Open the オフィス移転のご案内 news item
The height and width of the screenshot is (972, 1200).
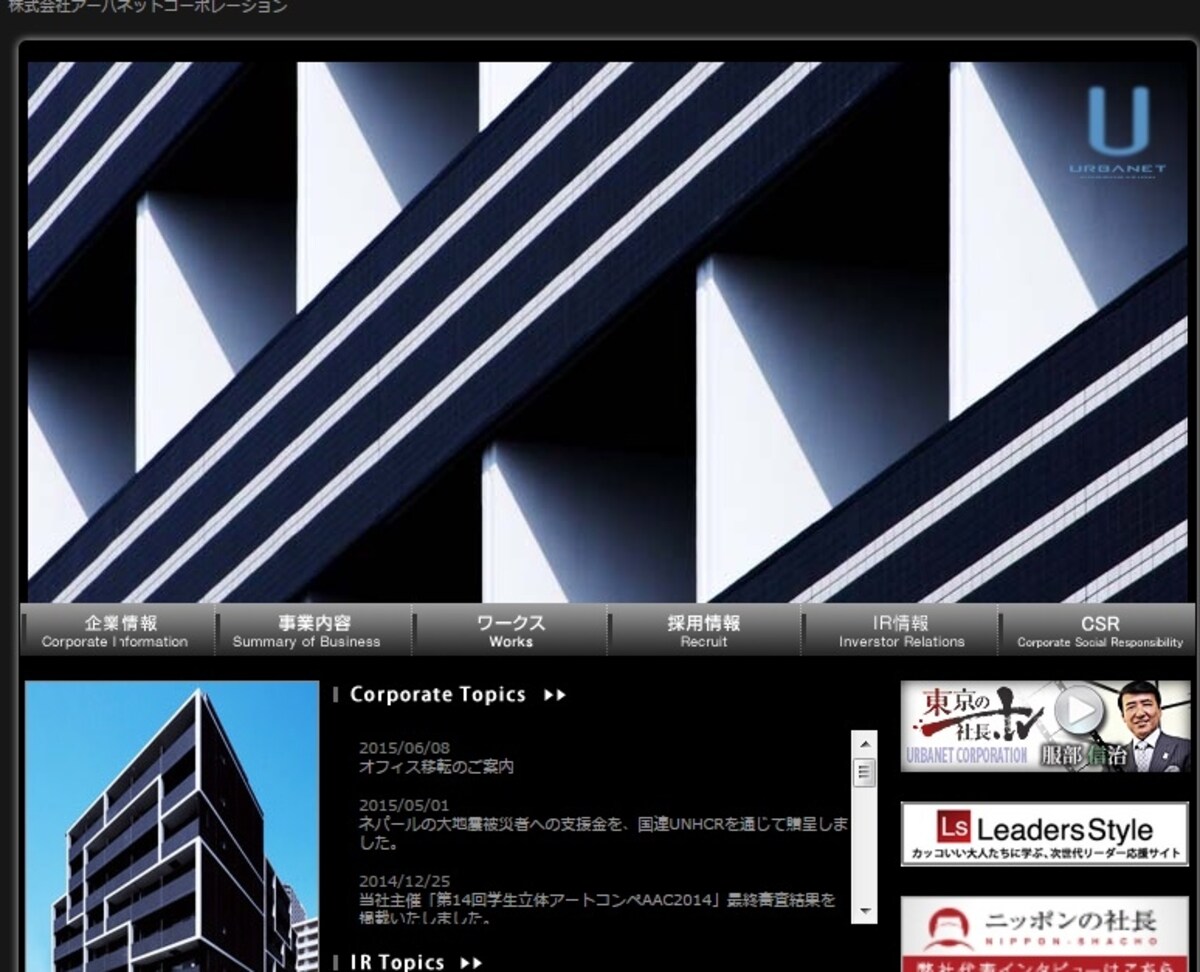point(436,767)
